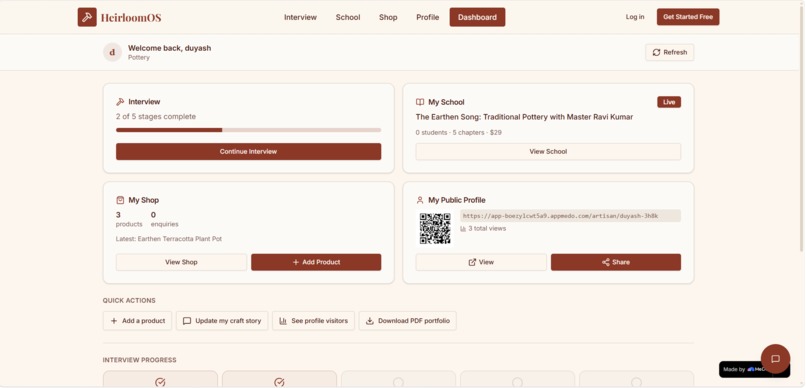Viewport: 806px width, 388px height.
Task: Click the hammer icon beside Interview heading
Action: [x=120, y=102]
